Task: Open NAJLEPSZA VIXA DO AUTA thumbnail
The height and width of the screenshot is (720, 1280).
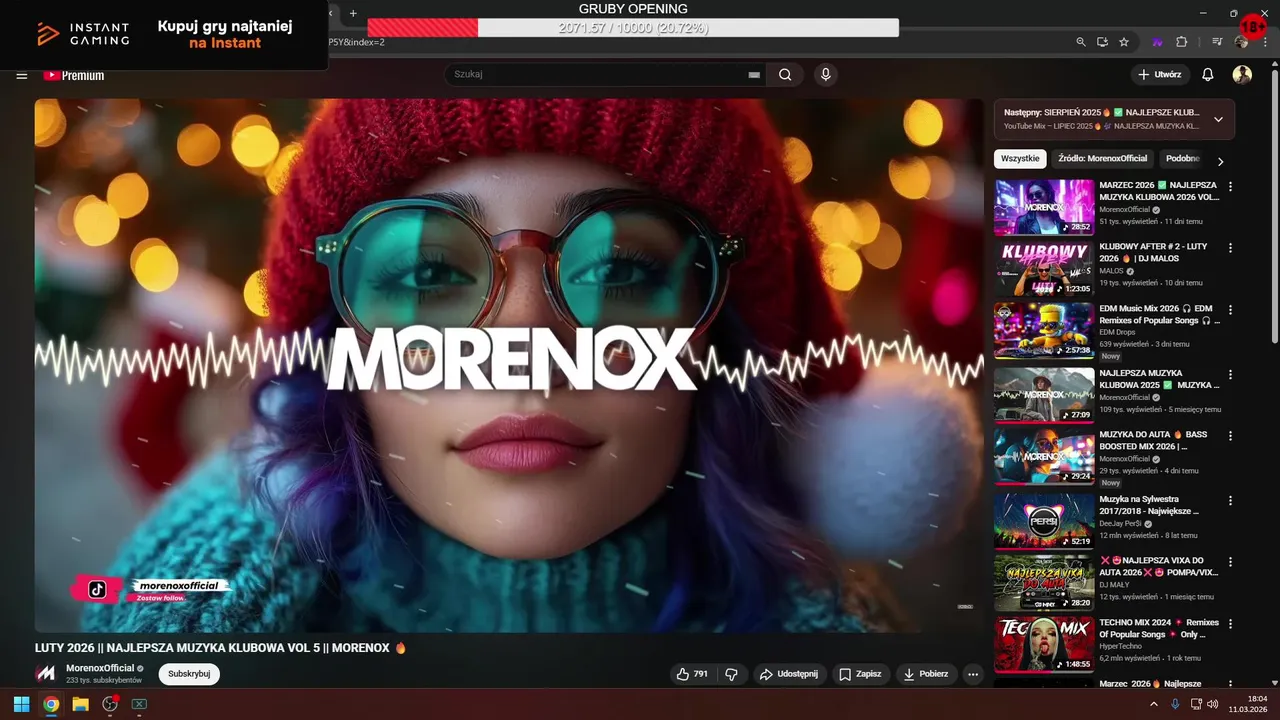Action: pyautogui.click(x=1044, y=583)
